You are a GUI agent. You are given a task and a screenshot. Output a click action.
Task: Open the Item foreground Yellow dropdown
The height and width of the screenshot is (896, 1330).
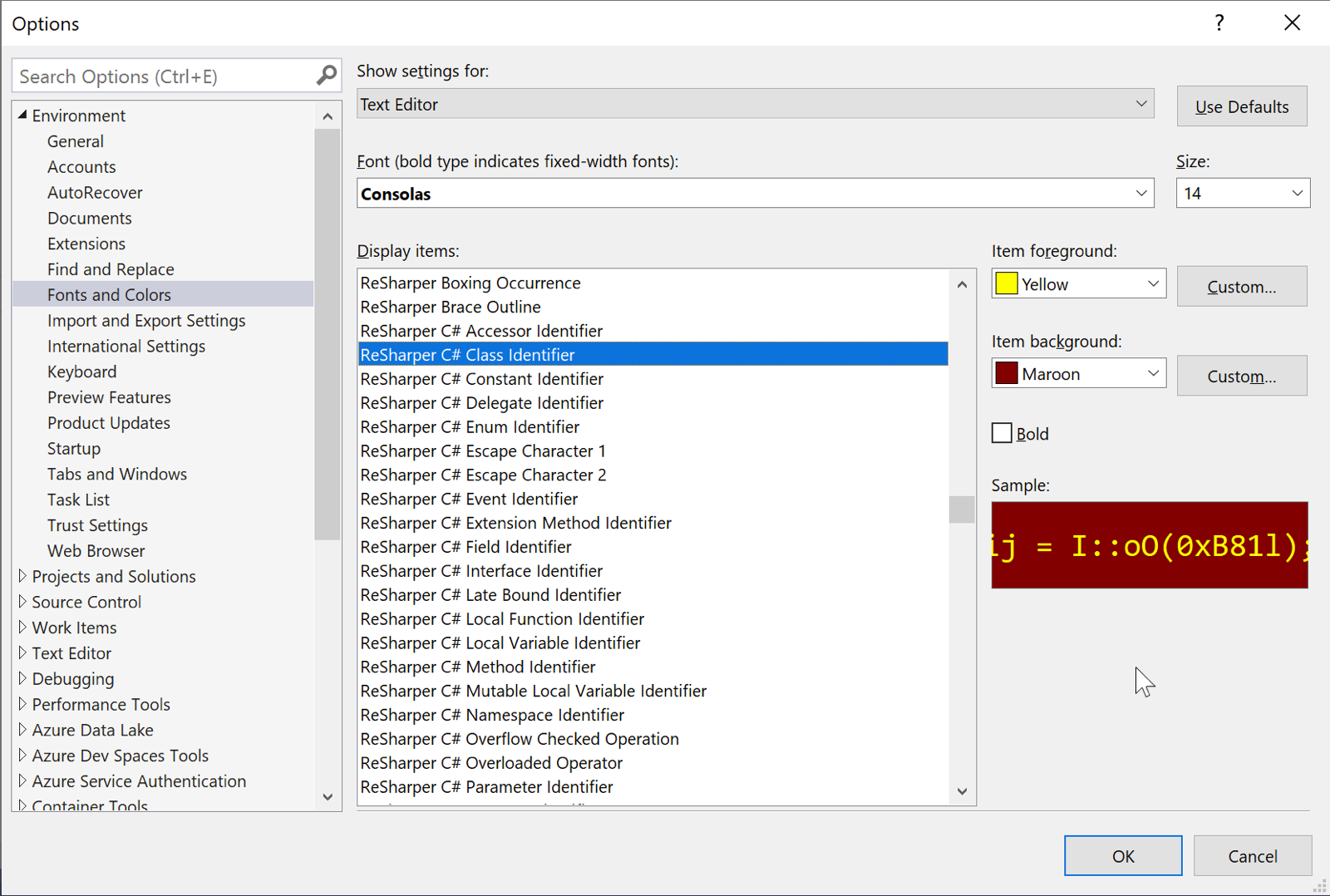click(1079, 283)
